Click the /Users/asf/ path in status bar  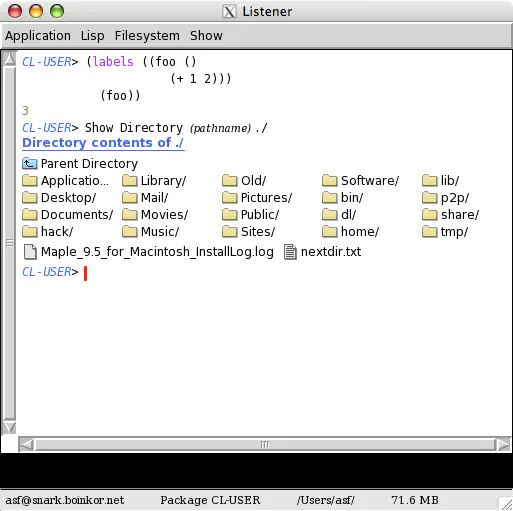(326, 500)
